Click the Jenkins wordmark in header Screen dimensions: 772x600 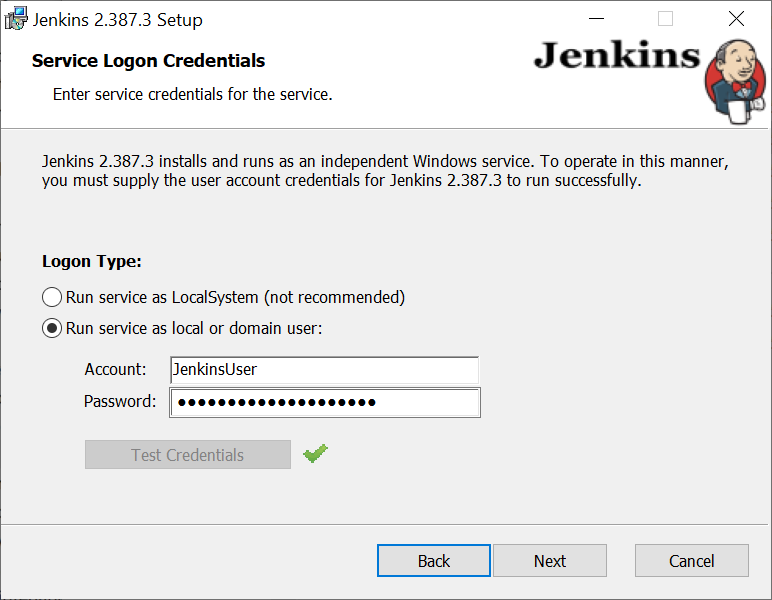(x=617, y=55)
